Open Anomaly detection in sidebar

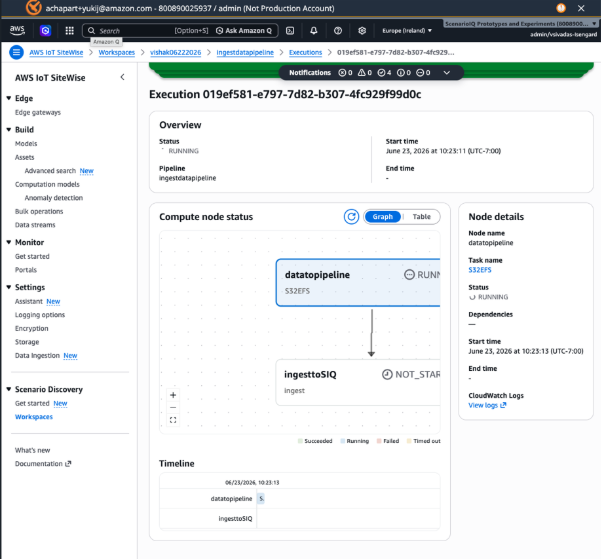click(x=54, y=198)
